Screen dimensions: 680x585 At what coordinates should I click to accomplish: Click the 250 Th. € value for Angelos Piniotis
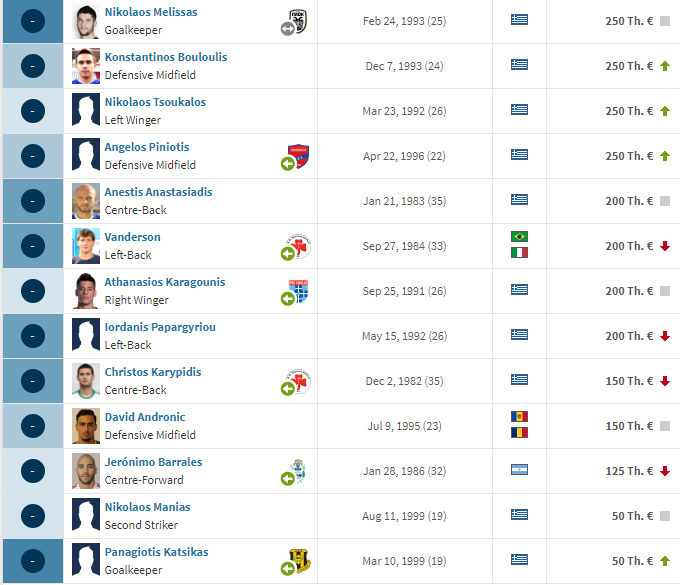coord(629,156)
